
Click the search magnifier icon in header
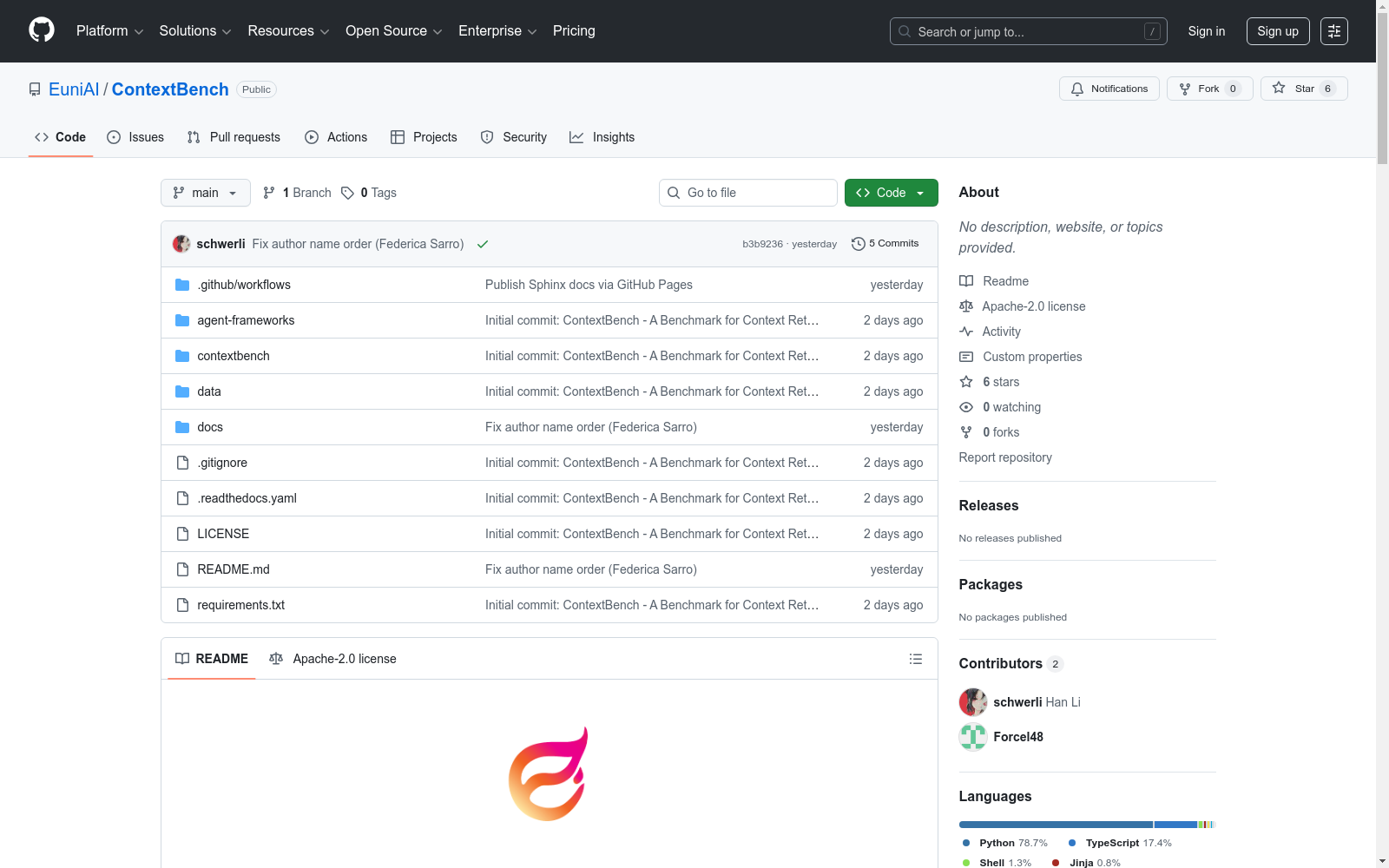click(905, 31)
